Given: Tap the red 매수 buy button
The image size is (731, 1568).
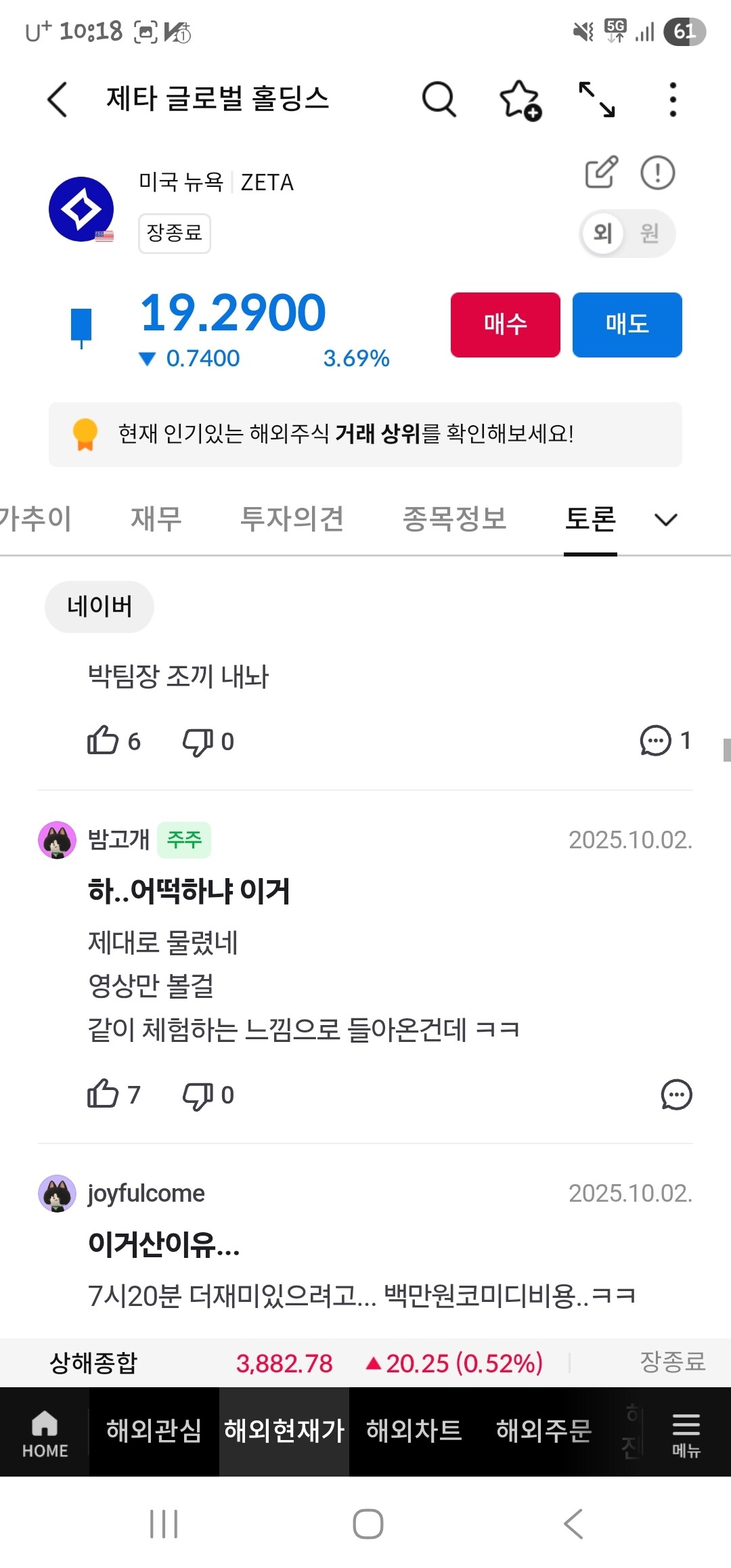Looking at the screenshot, I should 506,324.
